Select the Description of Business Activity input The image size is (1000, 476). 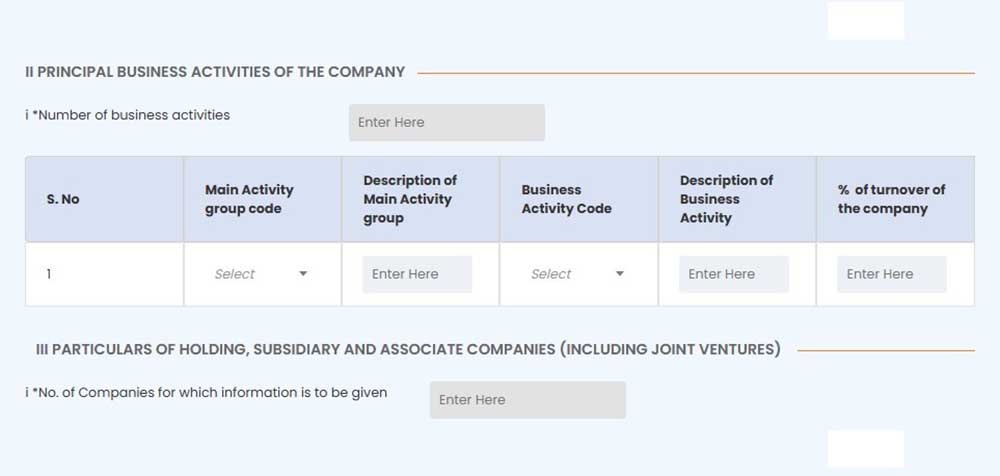[733, 274]
